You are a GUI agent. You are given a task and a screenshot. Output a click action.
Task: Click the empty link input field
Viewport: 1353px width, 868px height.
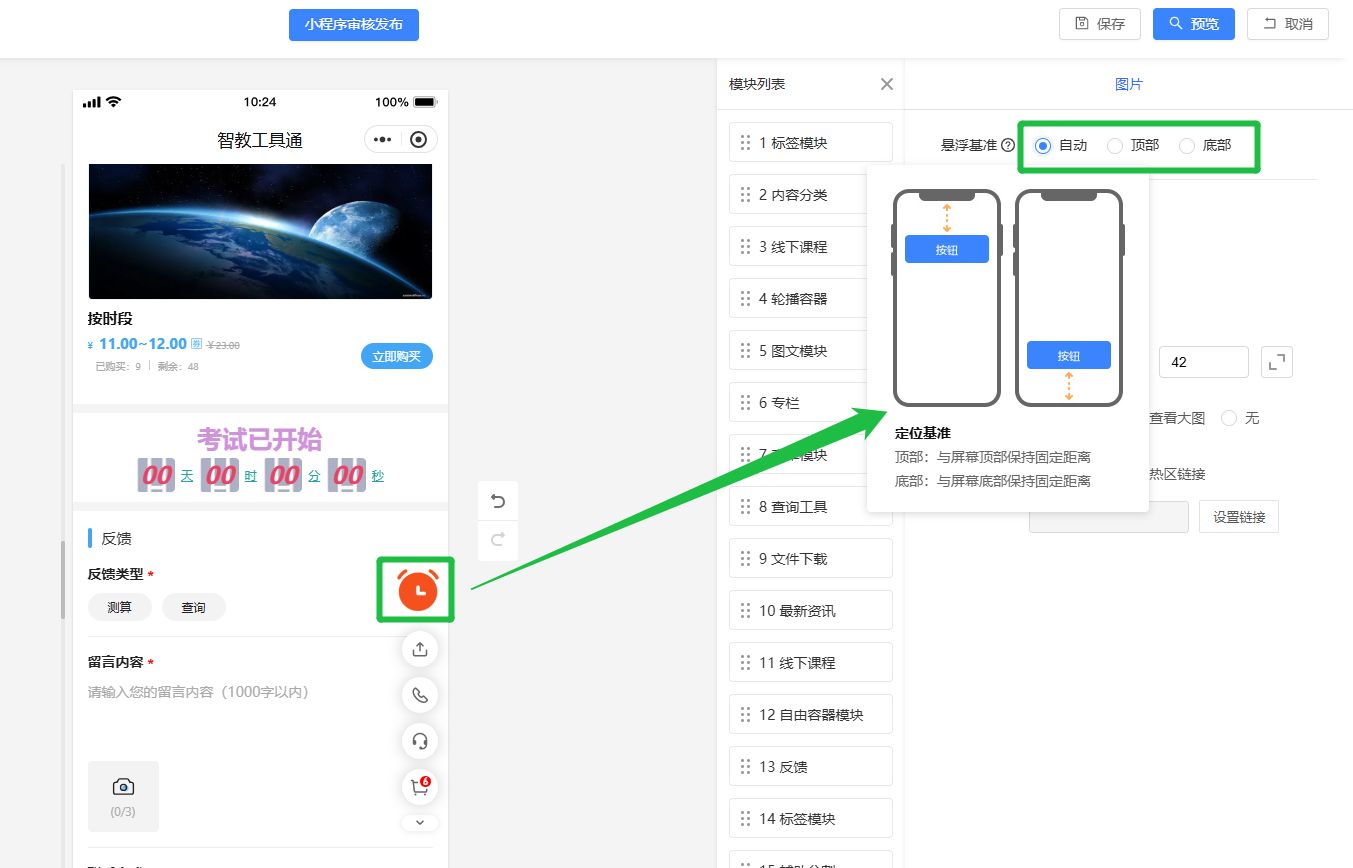coord(1109,517)
